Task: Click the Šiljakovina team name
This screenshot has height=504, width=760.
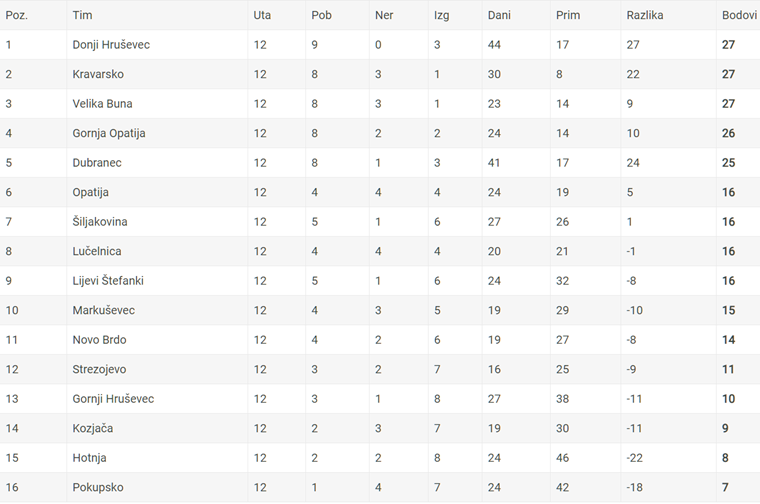Action: coord(100,222)
